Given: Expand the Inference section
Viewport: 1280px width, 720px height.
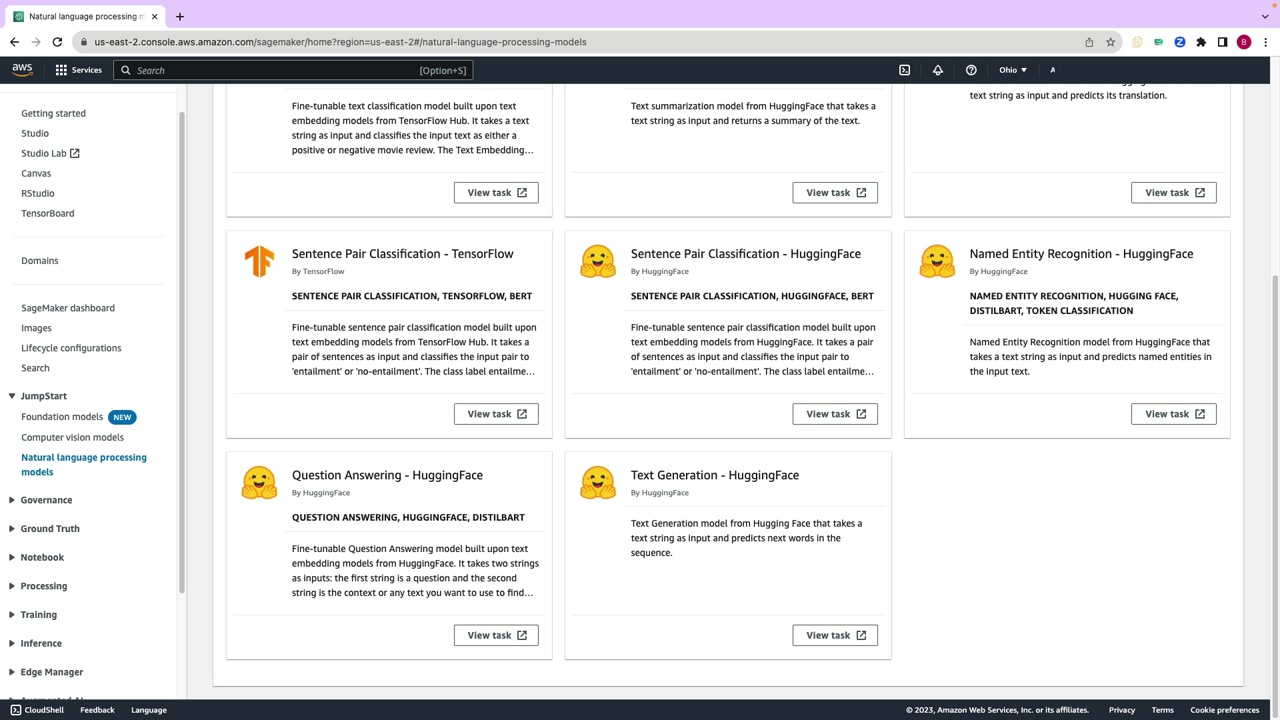Looking at the screenshot, I should pos(12,643).
